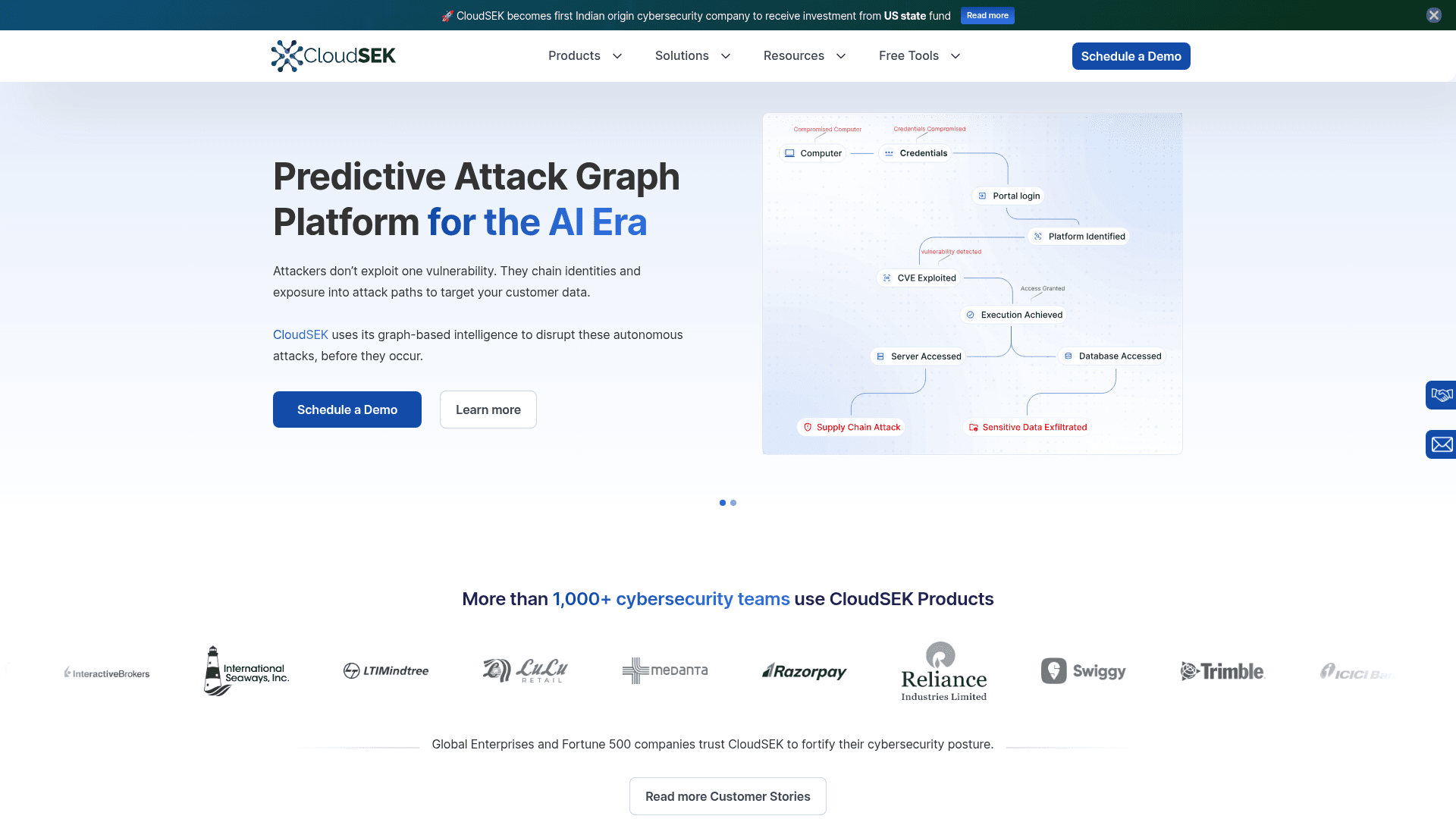Image resolution: width=1456 pixels, height=819 pixels.
Task: Click the Razorpay logo
Action: click(805, 671)
